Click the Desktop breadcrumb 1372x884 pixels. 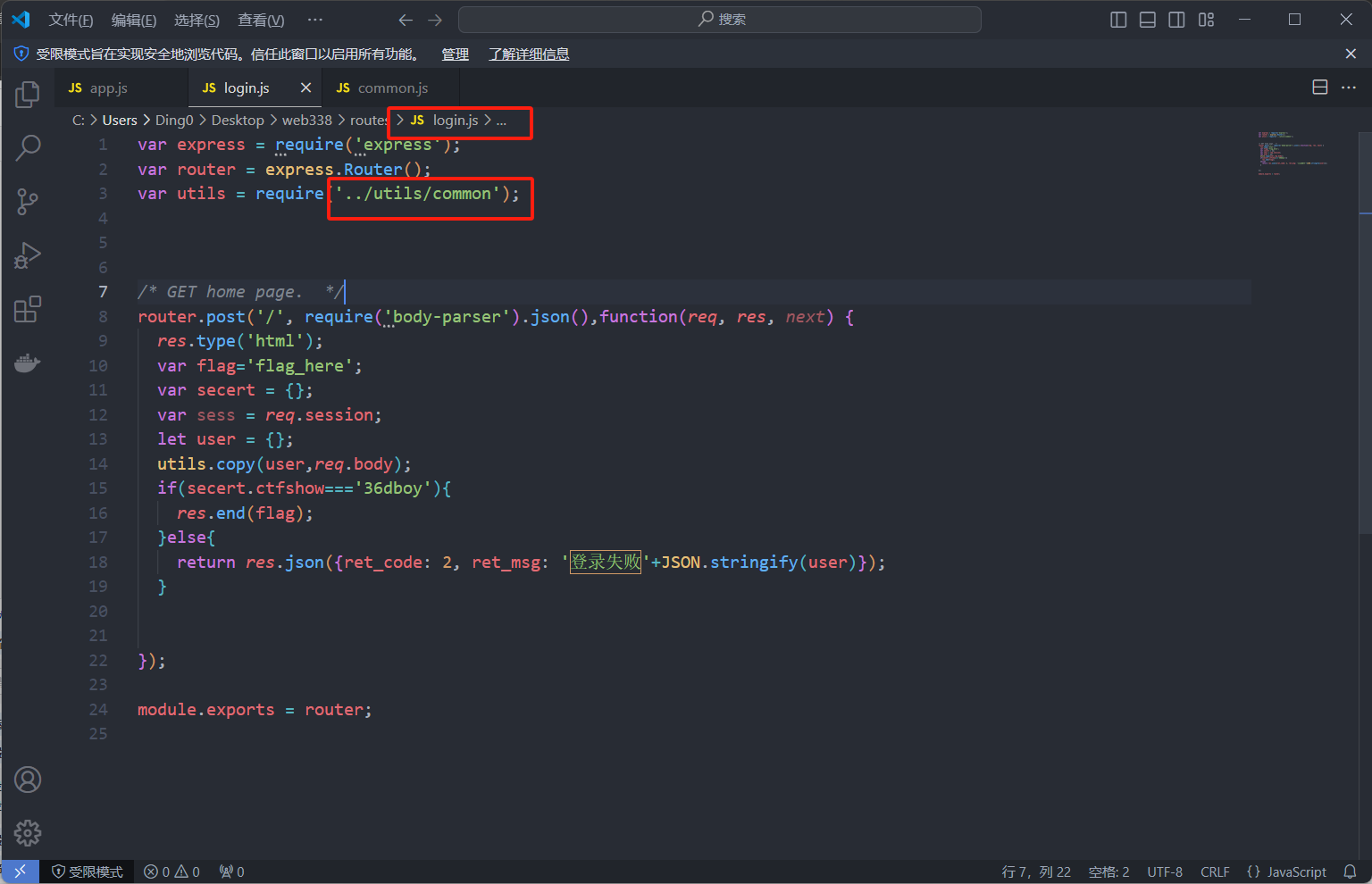point(238,120)
